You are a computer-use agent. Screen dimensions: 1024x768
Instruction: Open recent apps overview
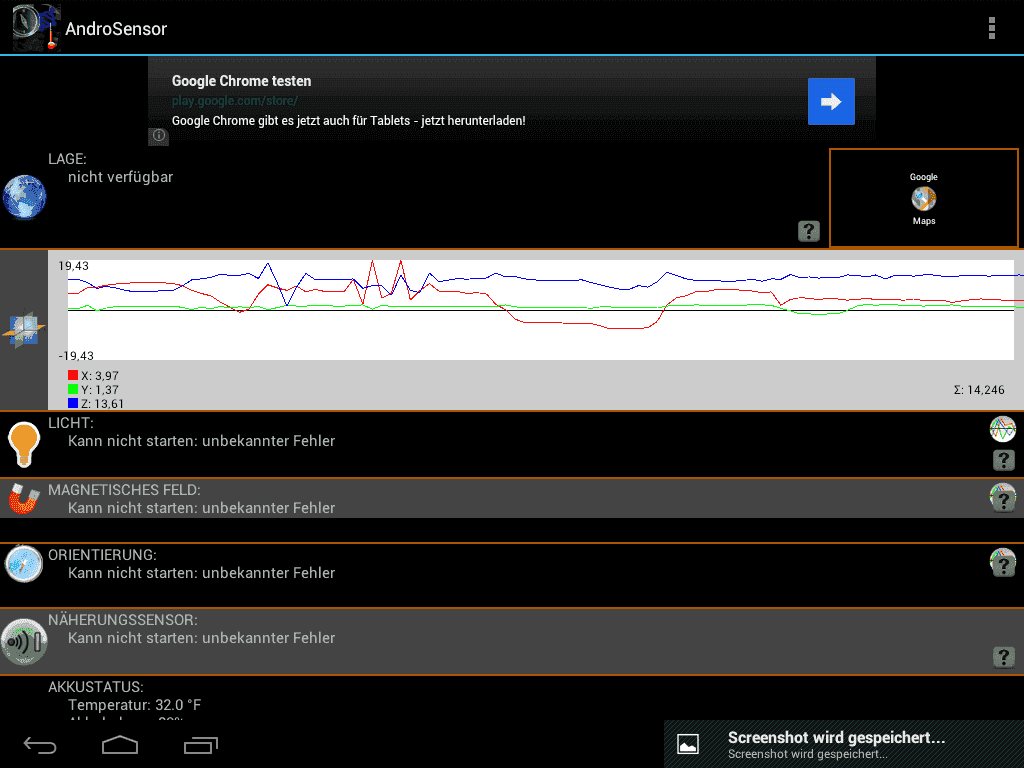[x=200, y=745]
